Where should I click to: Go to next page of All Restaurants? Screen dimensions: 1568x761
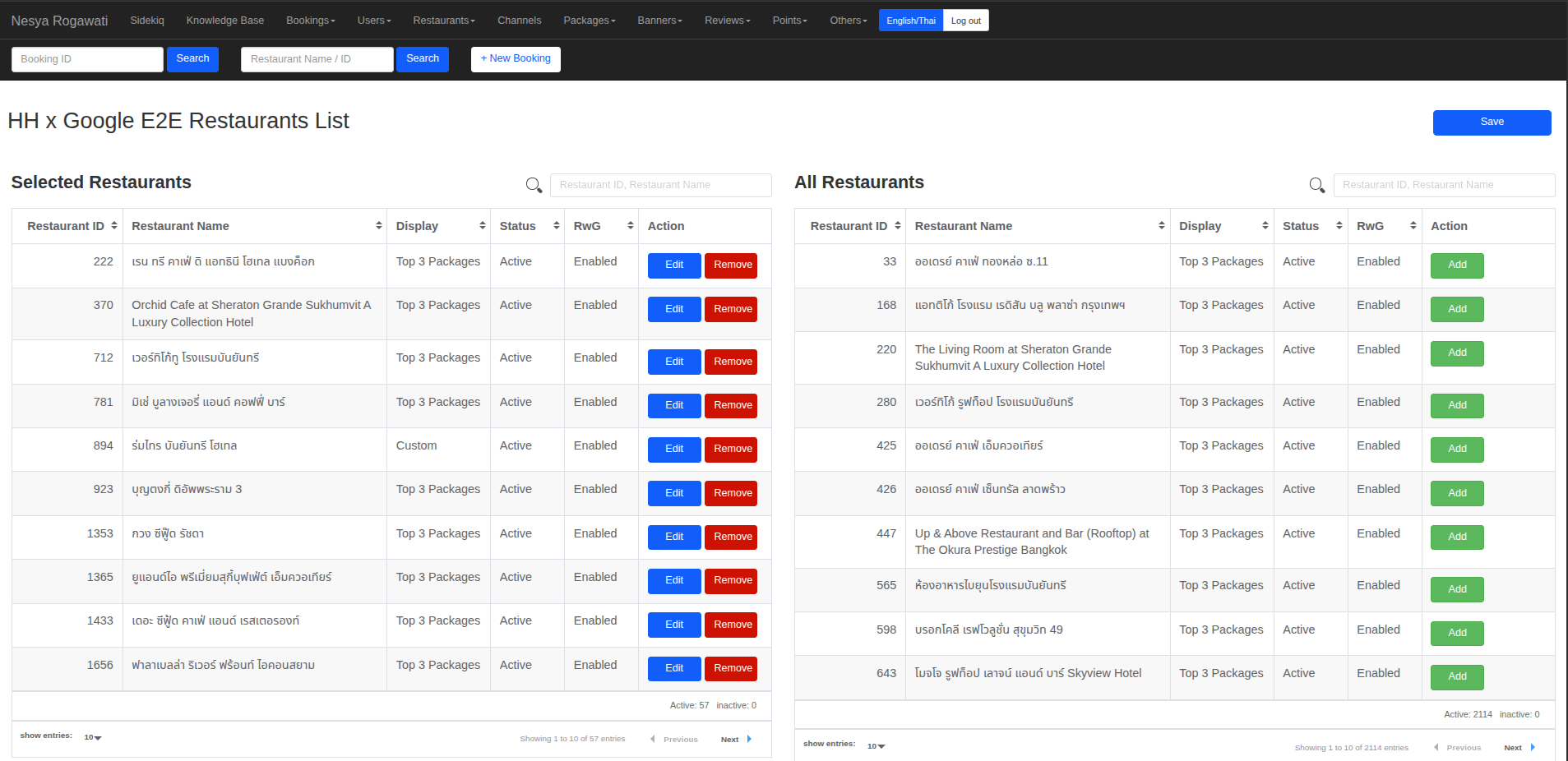[x=1518, y=748]
